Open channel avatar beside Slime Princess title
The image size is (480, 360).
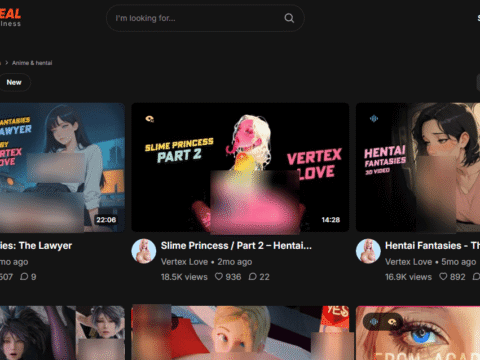coord(144,251)
